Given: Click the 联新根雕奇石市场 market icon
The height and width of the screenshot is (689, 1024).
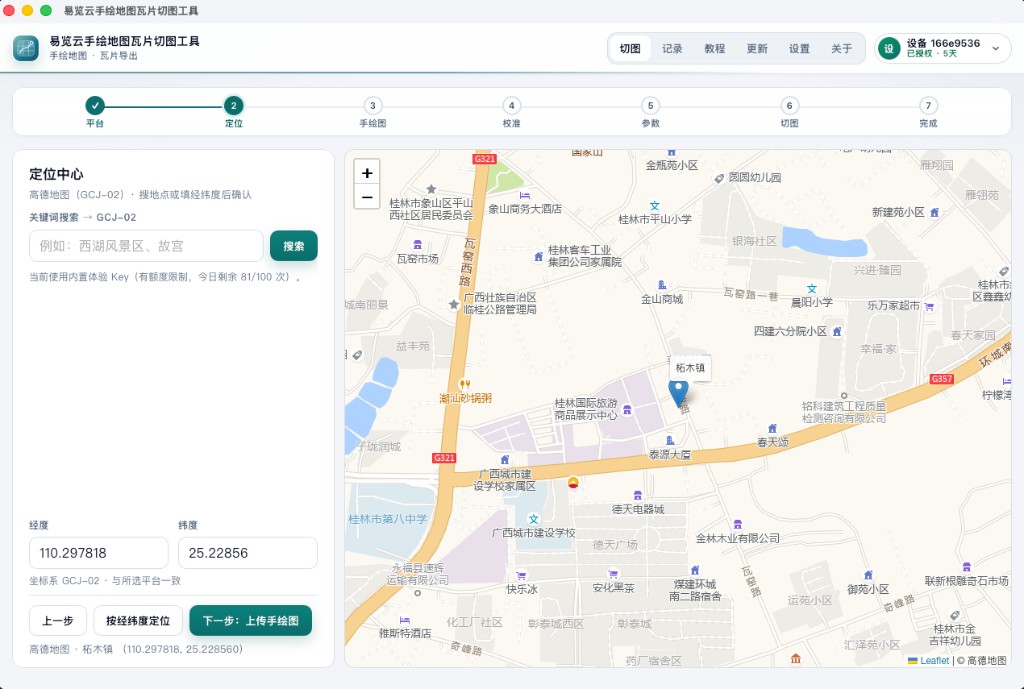Looking at the screenshot, I should (x=967, y=566).
